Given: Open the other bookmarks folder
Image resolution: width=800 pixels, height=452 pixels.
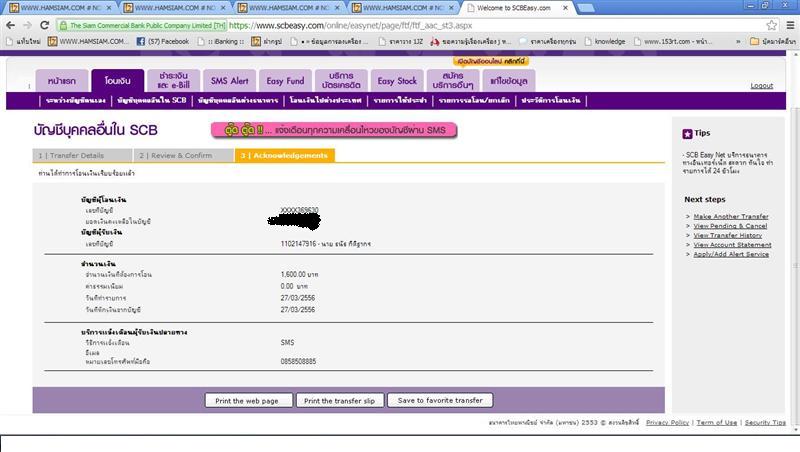Looking at the screenshot, I should coord(772,41).
